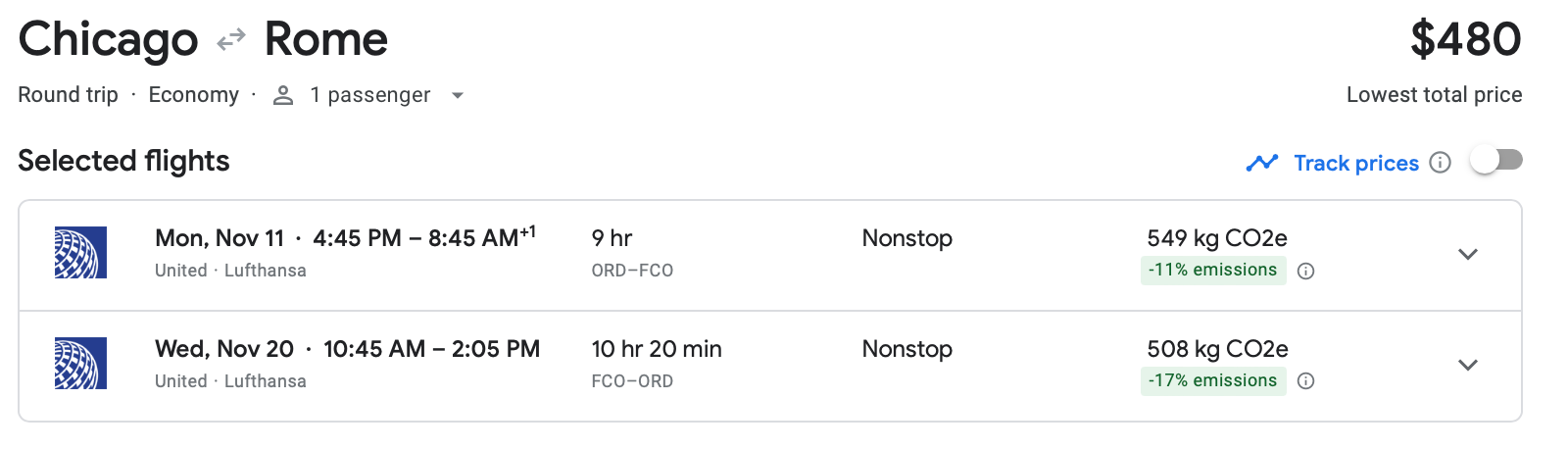Open the passenger count dropdown arrow
The width and height of the screenshot is (1568, 449).
457,96
